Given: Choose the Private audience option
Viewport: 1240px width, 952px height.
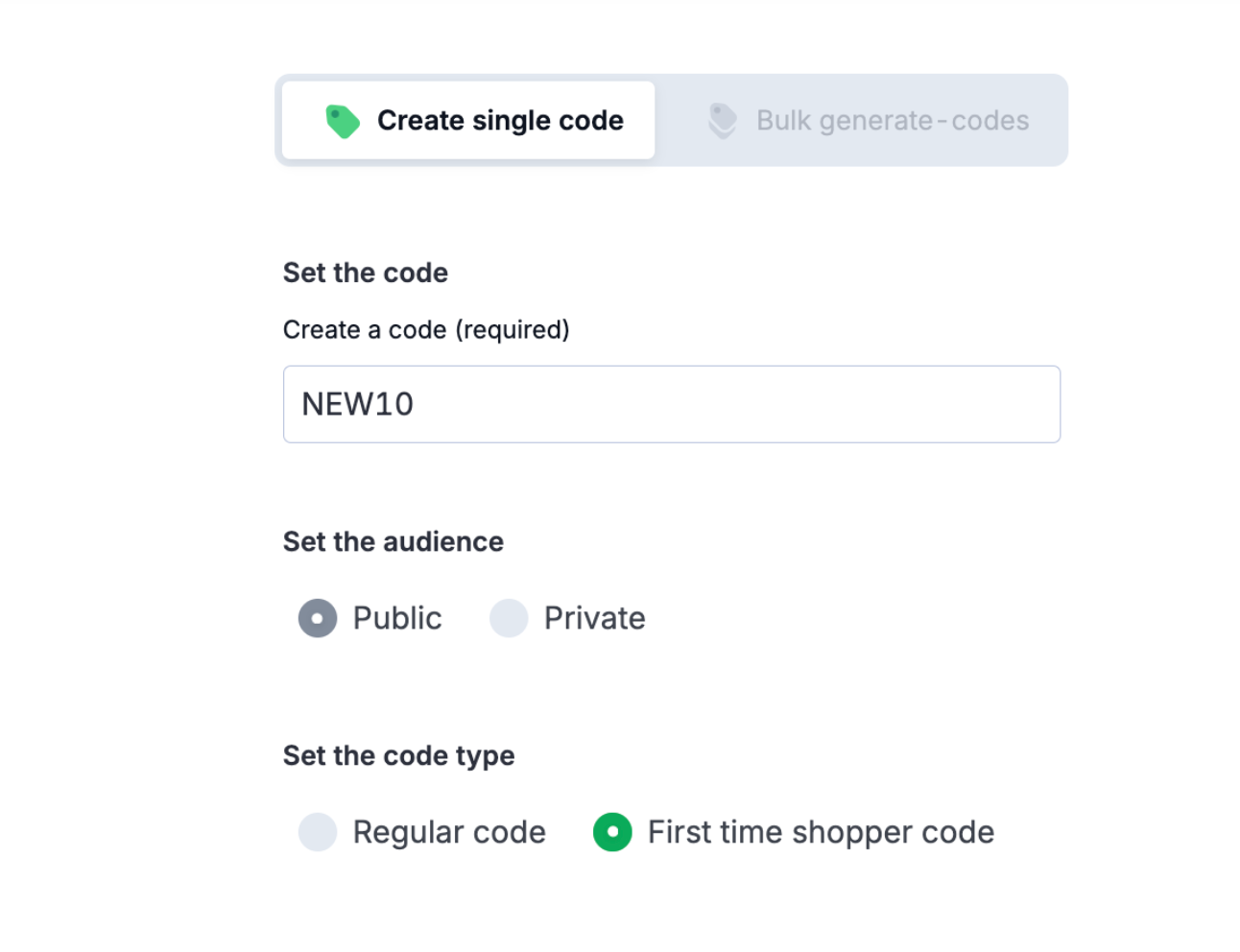Looking at the screenshot, I should point(509,618).
